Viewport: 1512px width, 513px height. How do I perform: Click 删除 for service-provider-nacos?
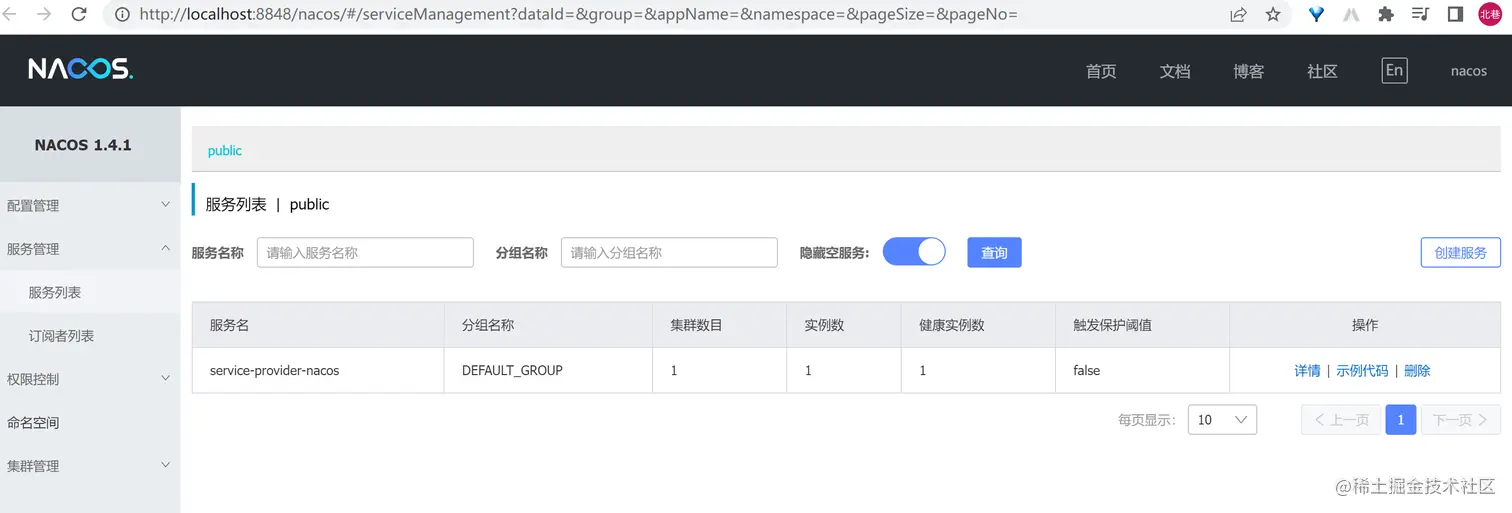coord(1417,371)
